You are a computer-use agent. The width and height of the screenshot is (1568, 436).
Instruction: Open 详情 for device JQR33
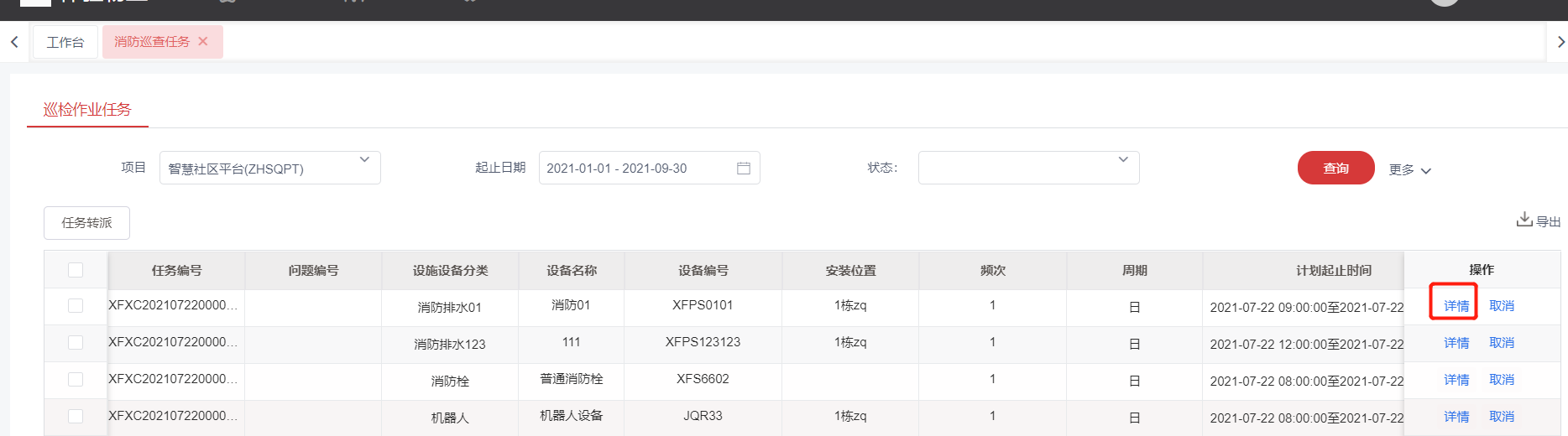coord(1456,417)
